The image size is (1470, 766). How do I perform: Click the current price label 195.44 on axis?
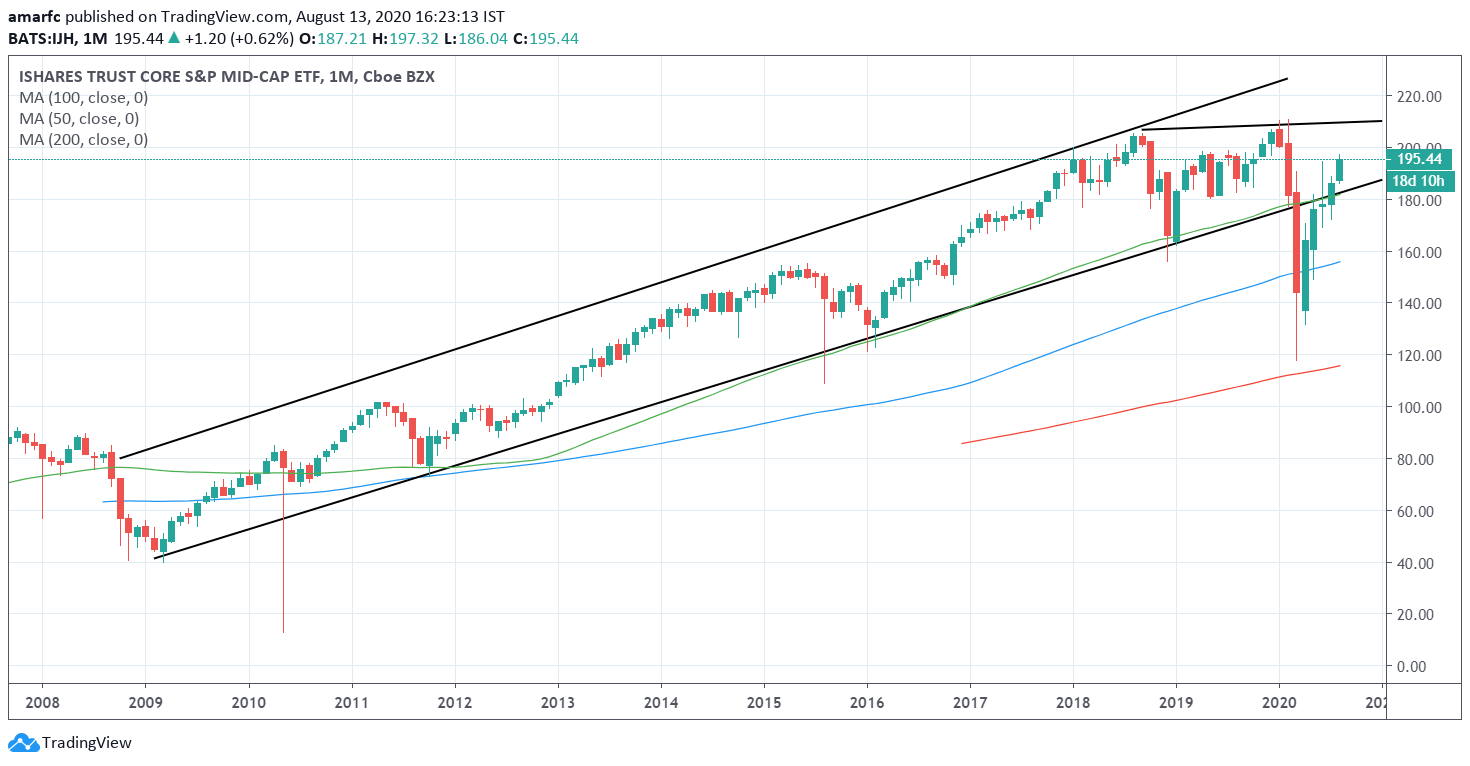pyautogui.click(x=1419, y=159)
